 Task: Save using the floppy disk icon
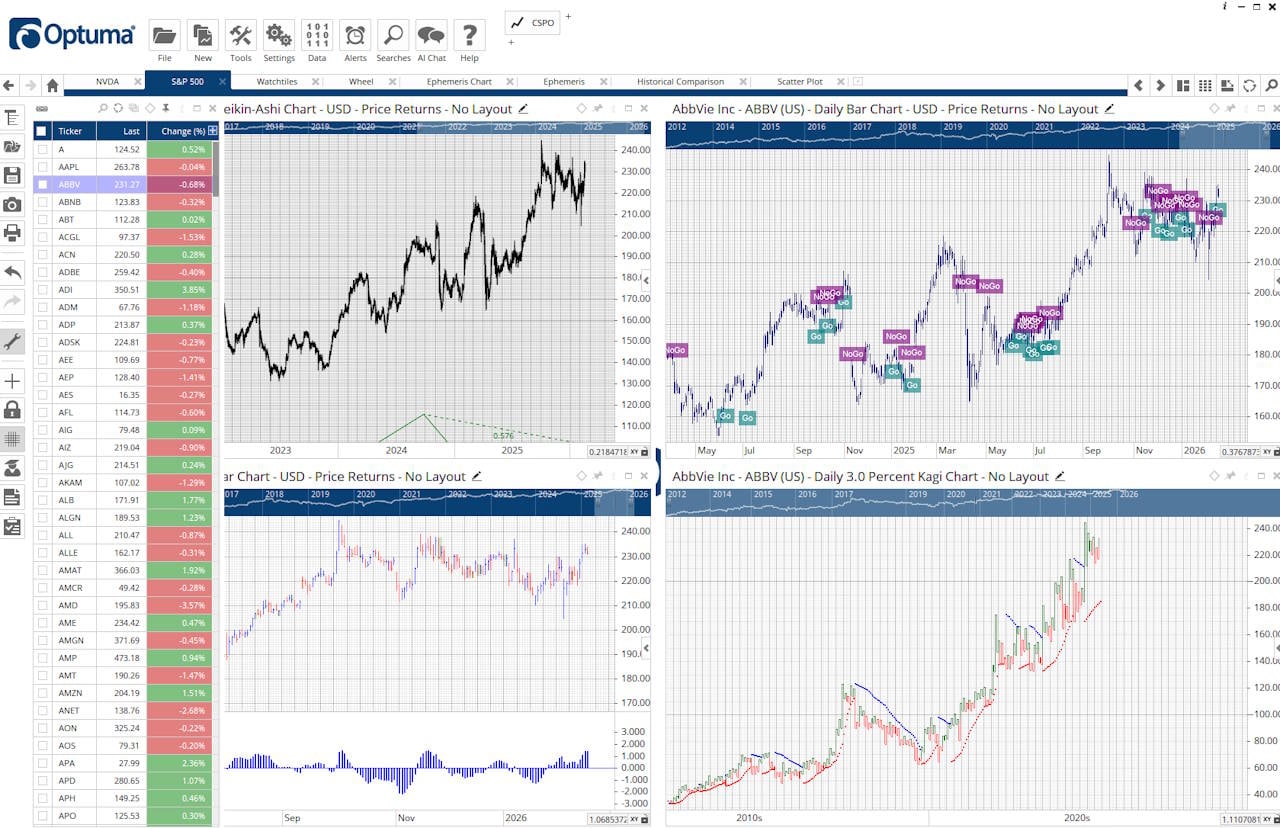(12, 176)
